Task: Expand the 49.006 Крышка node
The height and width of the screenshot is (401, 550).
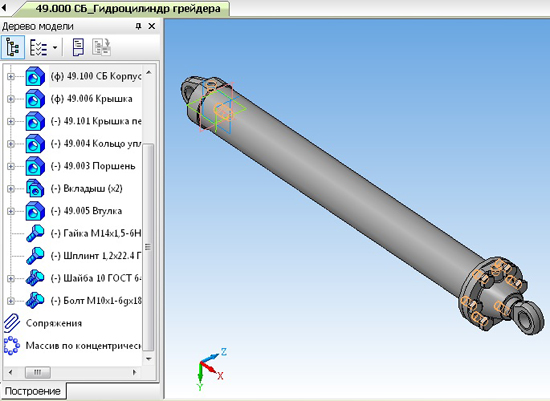Action: tap(11, 99)
